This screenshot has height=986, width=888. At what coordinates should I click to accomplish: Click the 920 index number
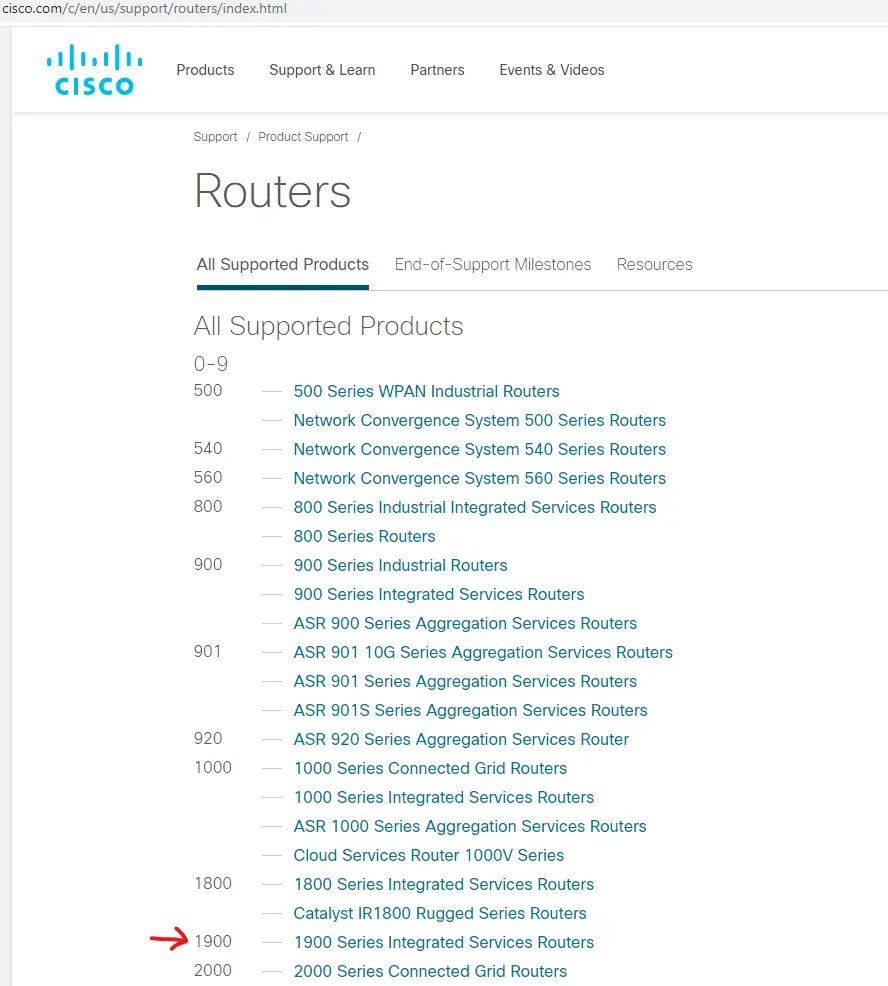[208, 738]
